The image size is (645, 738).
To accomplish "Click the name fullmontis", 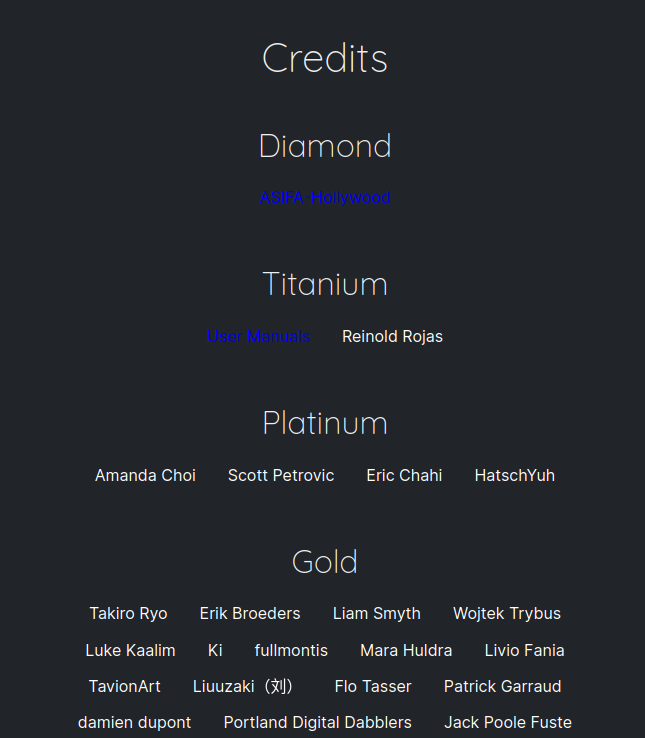I will pyautogui.click(x=291, y=650).
